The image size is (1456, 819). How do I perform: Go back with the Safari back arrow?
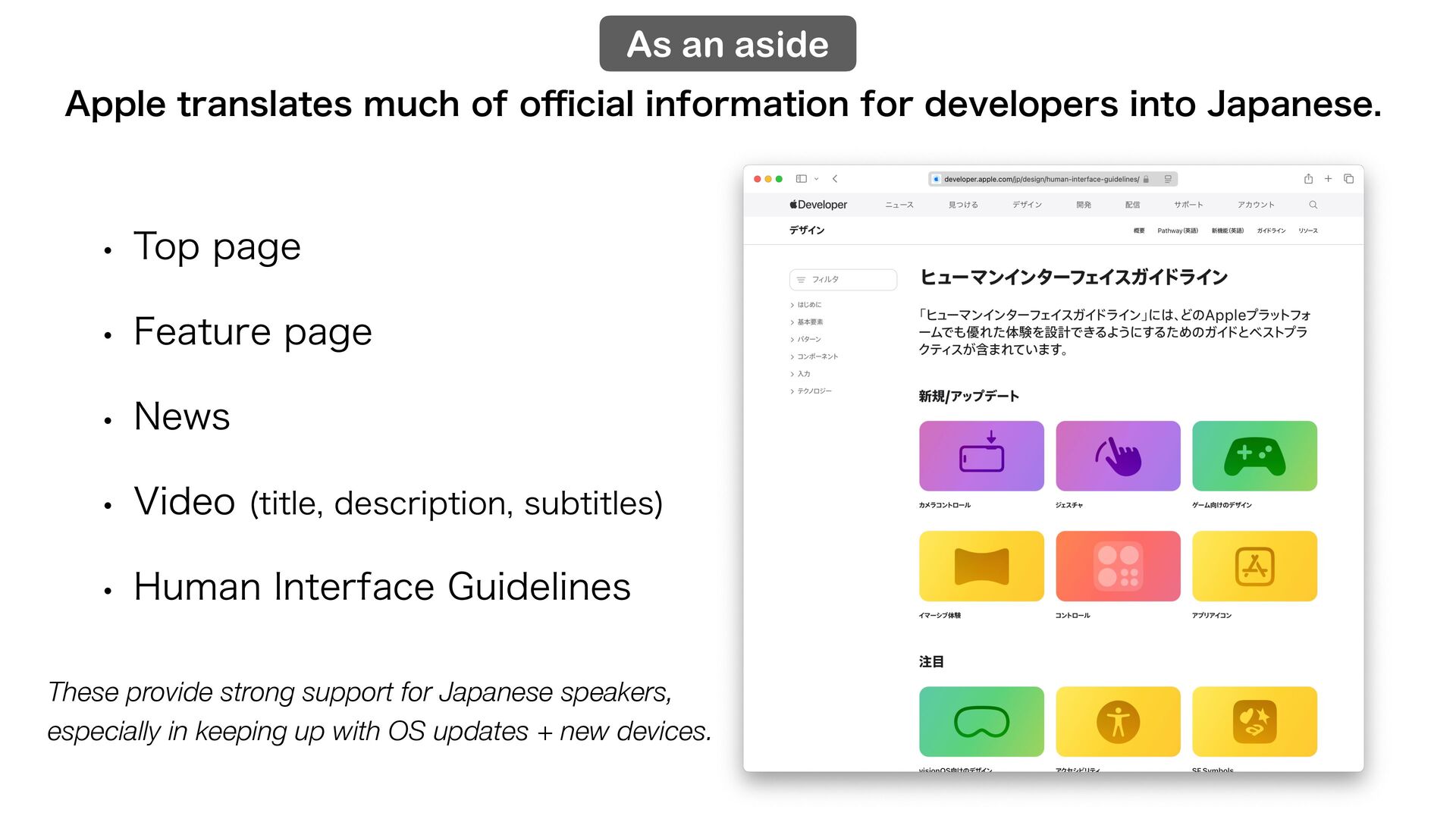(x=835, y=179)
